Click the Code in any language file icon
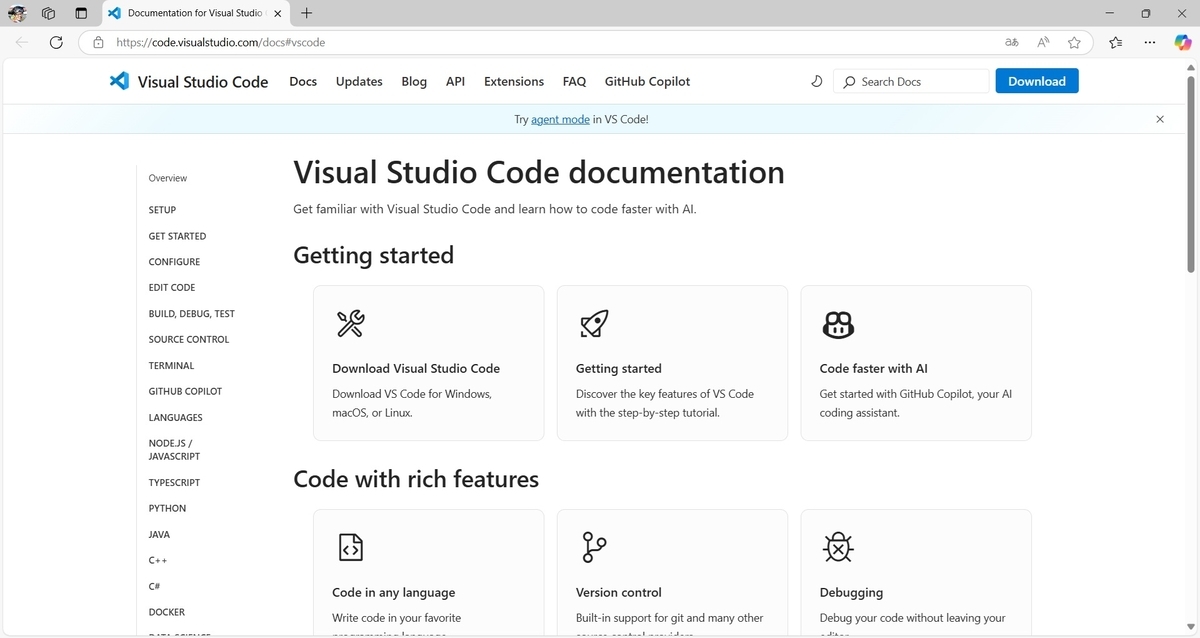Image resolution: width=1200 pixels, height=638 pixels. pyautogui.click(x=350, y=547)
